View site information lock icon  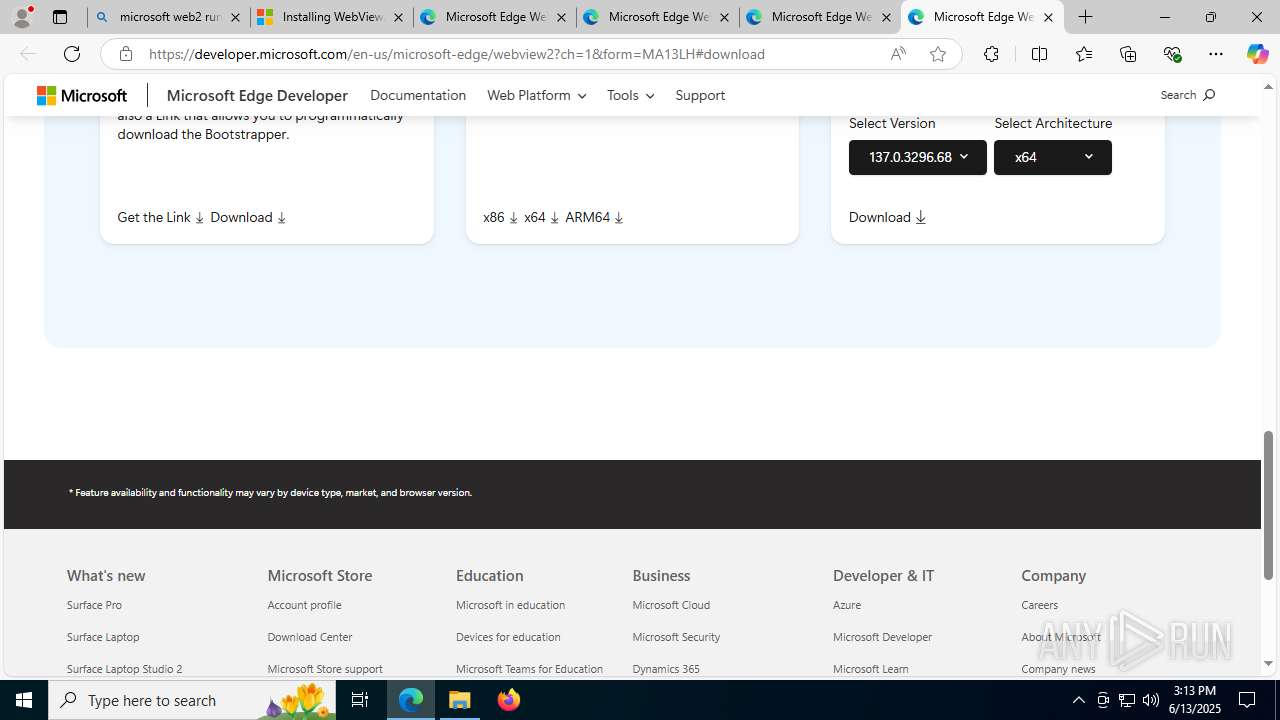[125, 54]
